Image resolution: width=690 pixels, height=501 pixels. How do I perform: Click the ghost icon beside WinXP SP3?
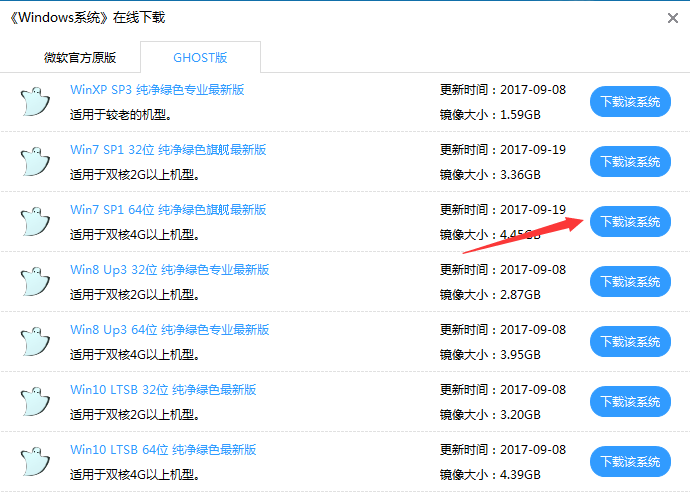(x=36, y=102)
